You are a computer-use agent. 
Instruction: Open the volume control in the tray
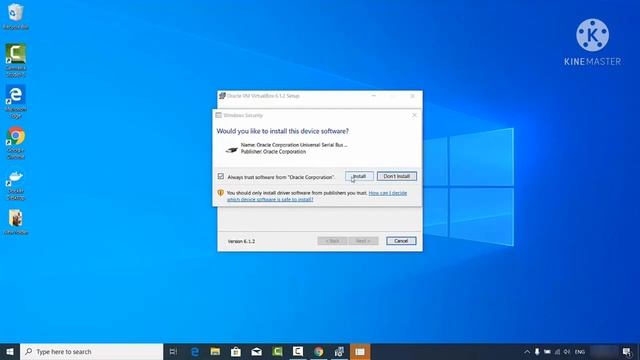567,351
